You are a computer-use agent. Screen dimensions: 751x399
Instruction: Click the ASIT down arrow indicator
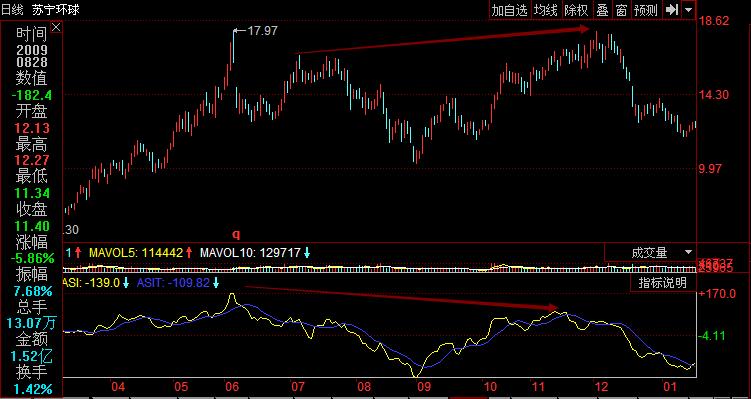[216, 283]
